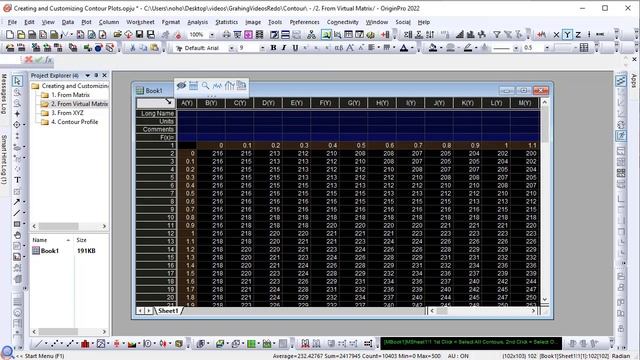Click the red X cancel formula icon

pos(29,60)
